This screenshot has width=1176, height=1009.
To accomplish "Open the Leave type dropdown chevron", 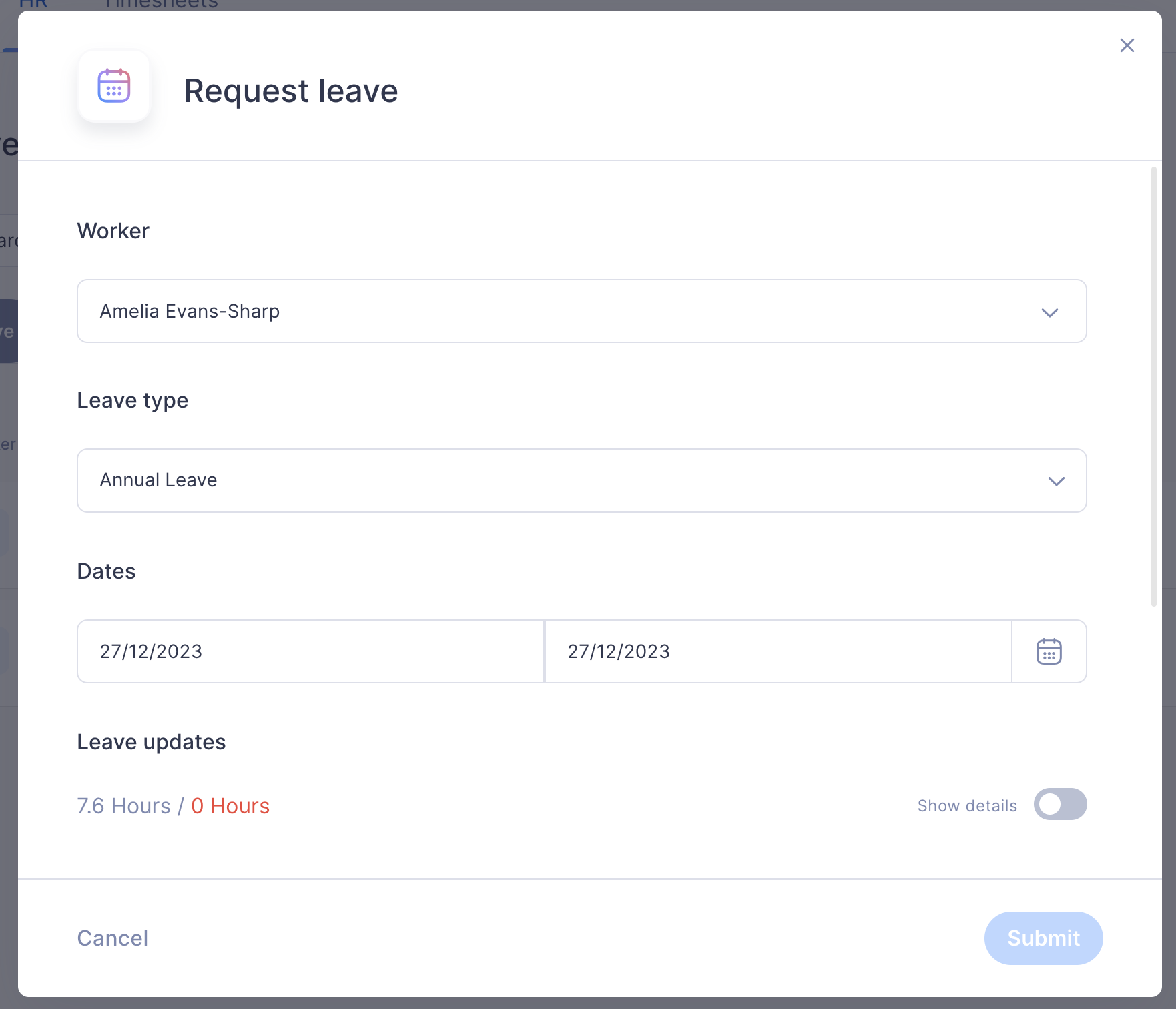I will (1056, 481).
